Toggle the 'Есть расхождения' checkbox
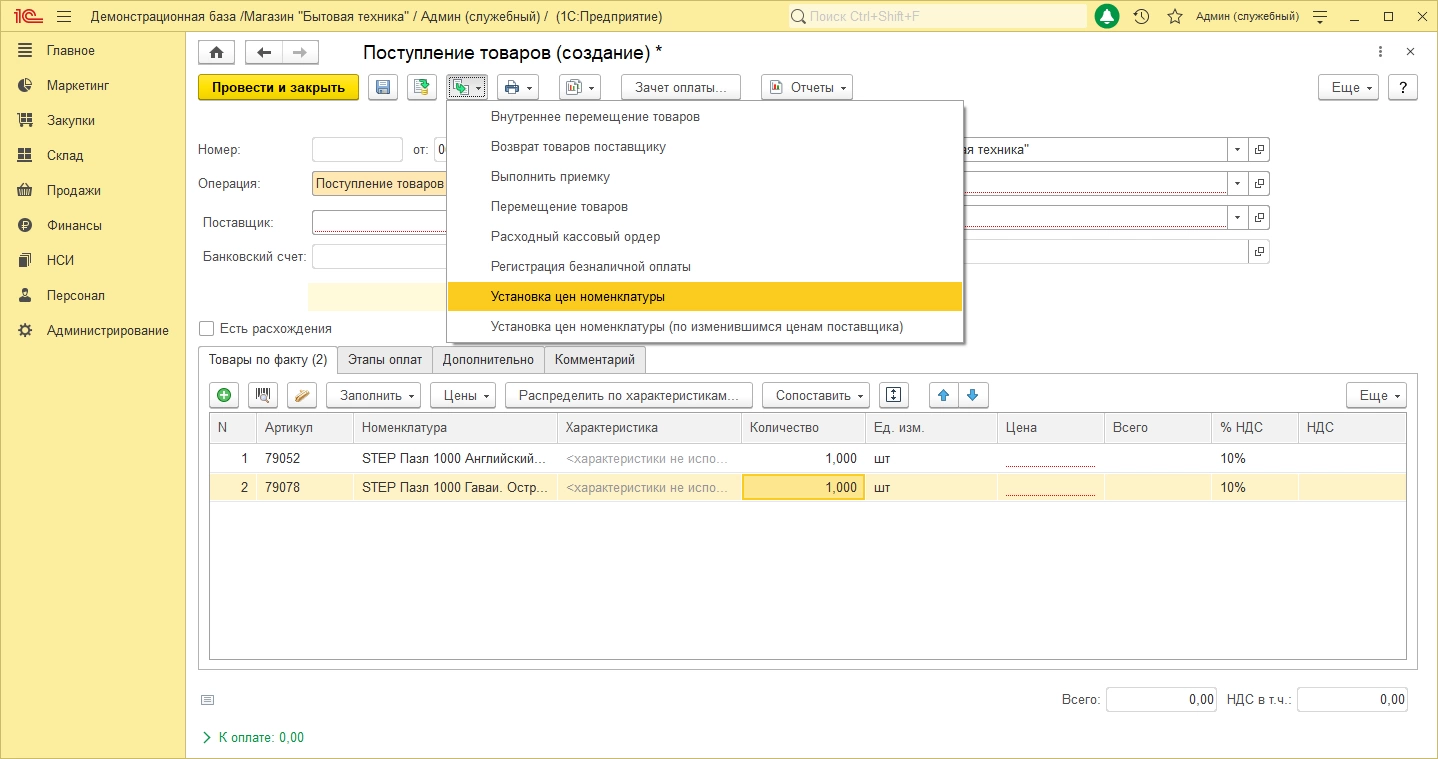The image size is (1438, 759). pyautogui.click(x=207, y=328)
